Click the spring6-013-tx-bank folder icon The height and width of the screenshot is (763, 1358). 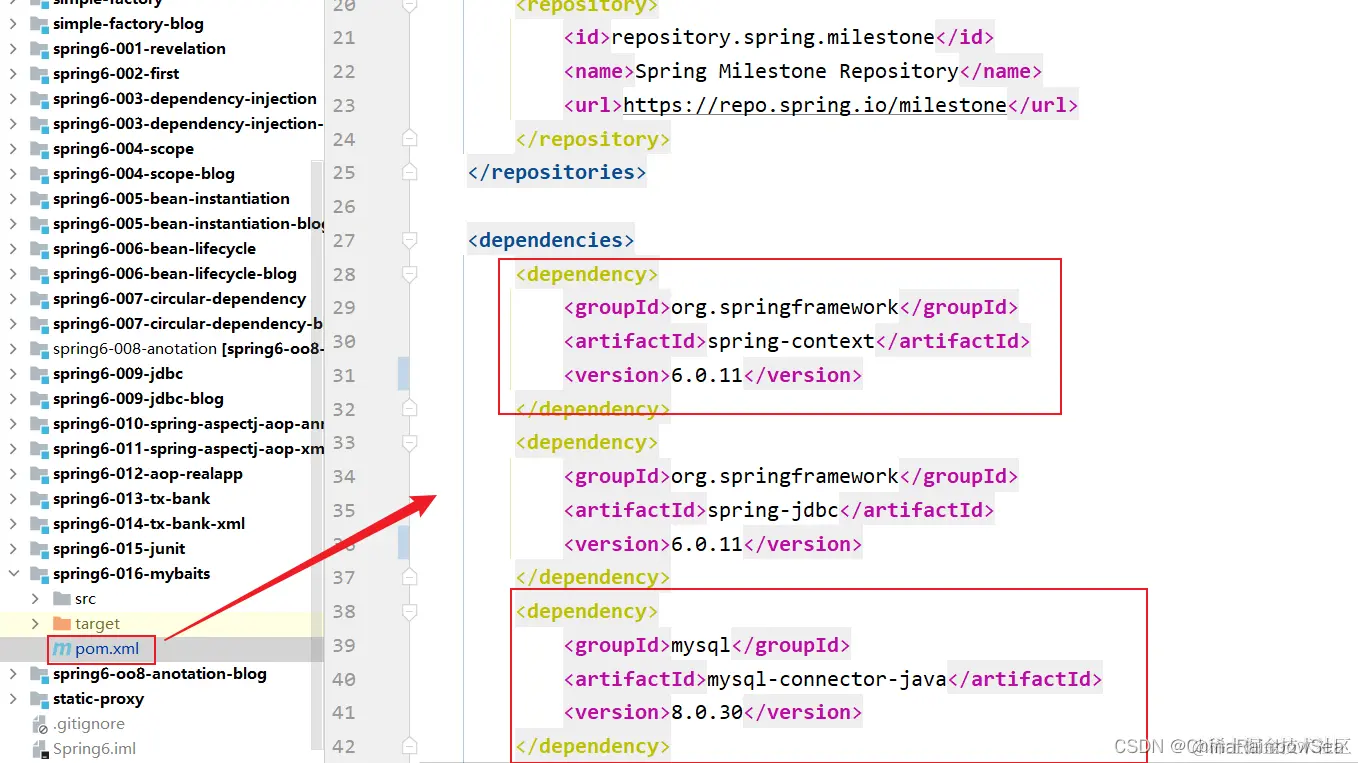pos(39,498)
